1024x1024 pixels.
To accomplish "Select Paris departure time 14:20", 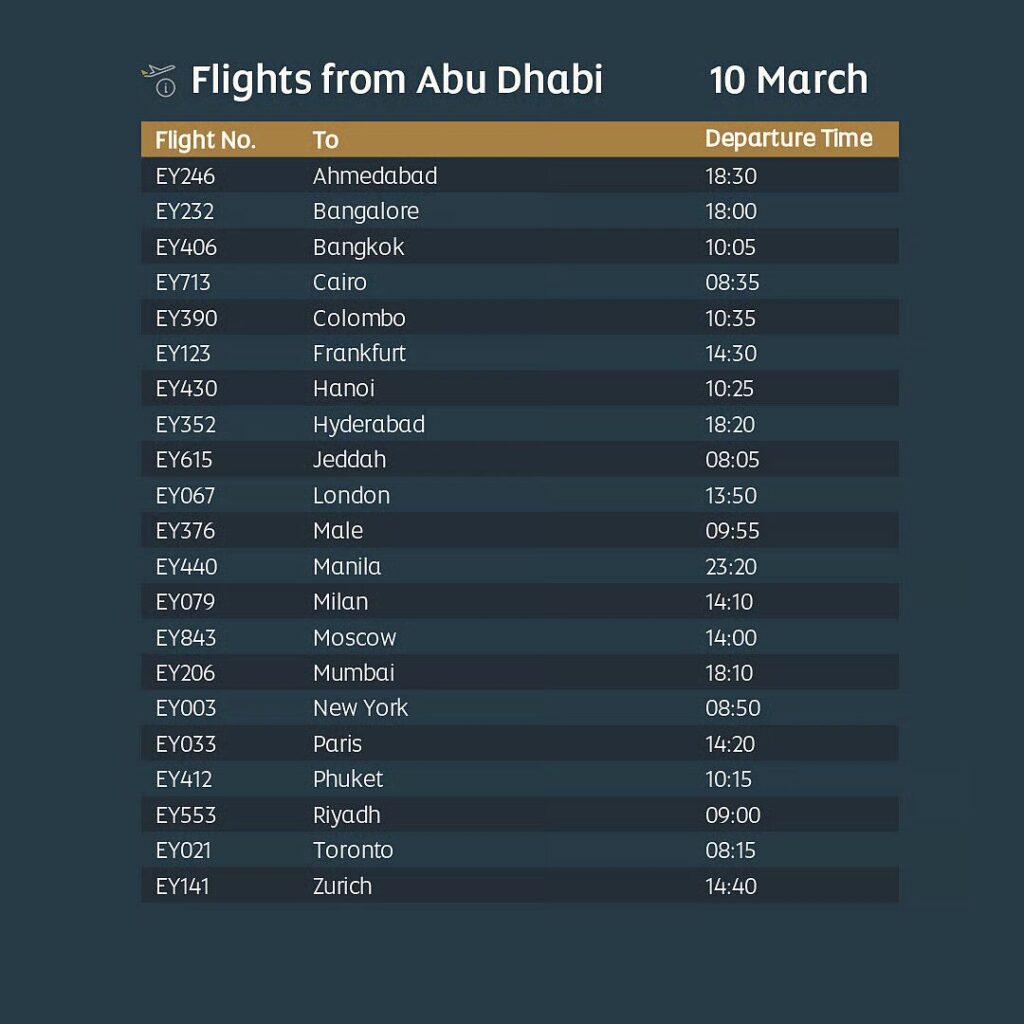I will click(730, 744).
